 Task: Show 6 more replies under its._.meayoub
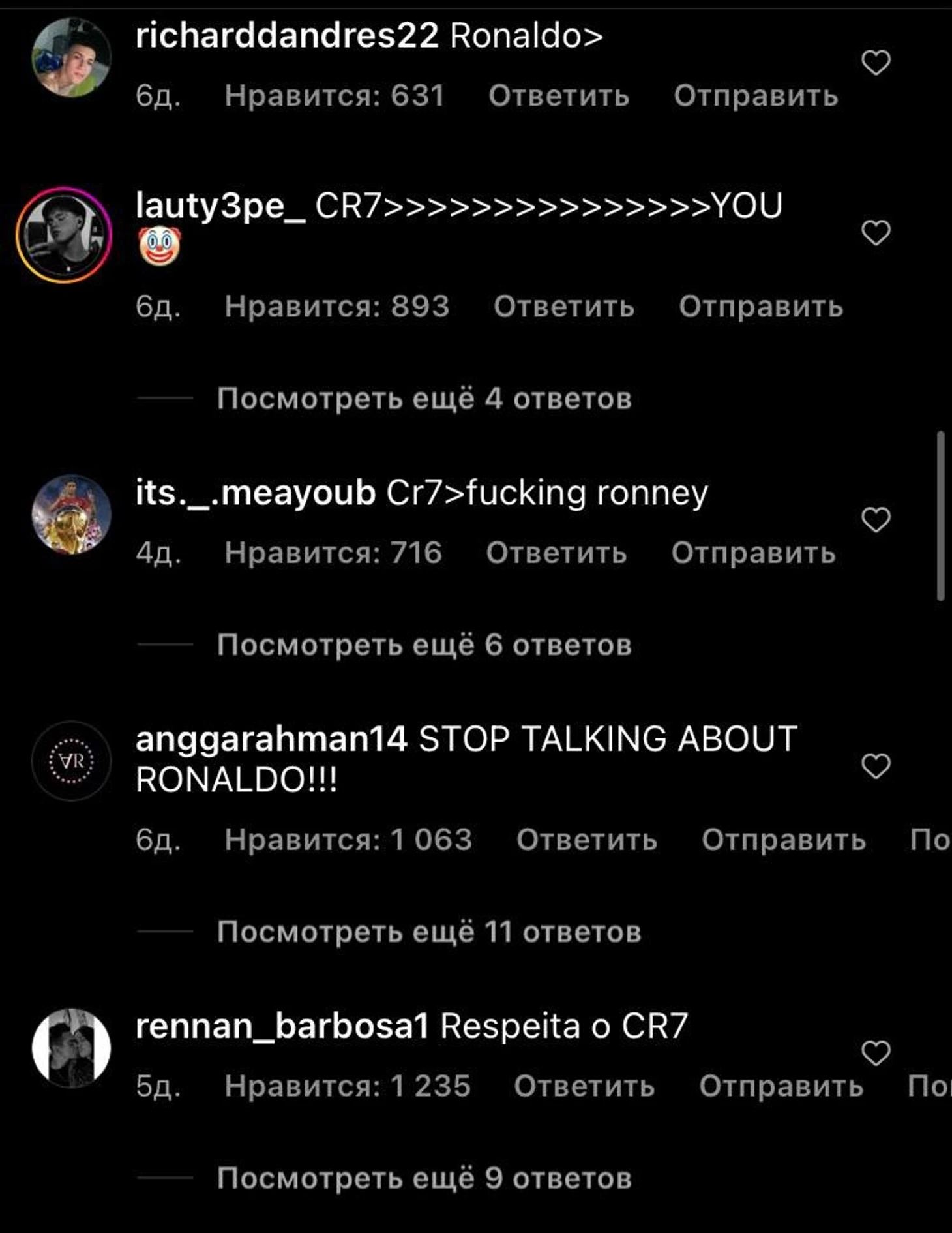(424, 645)
